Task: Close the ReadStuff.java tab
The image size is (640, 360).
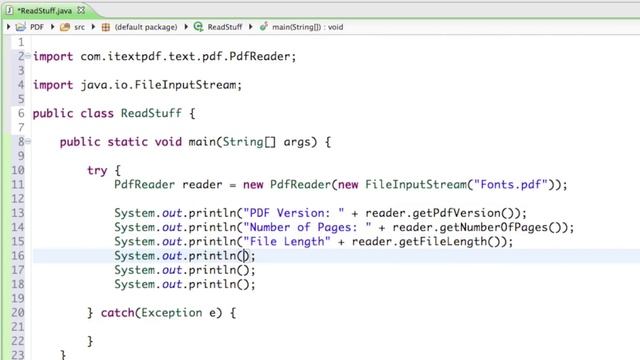Action: [81, 10]
